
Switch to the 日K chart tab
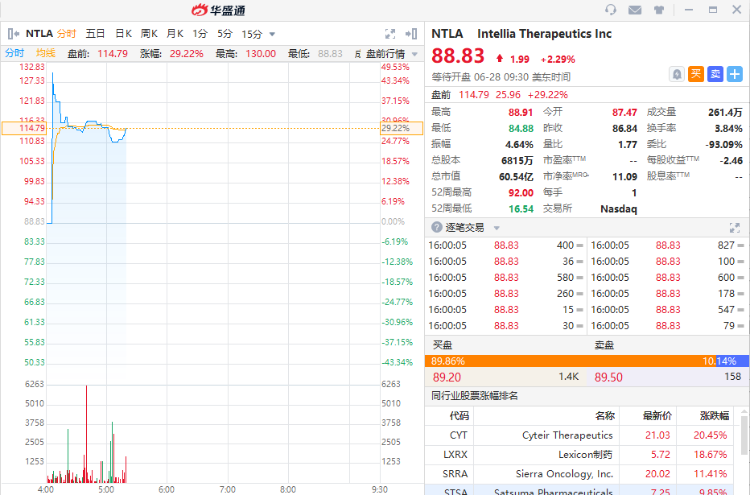[x=123, y=33]
